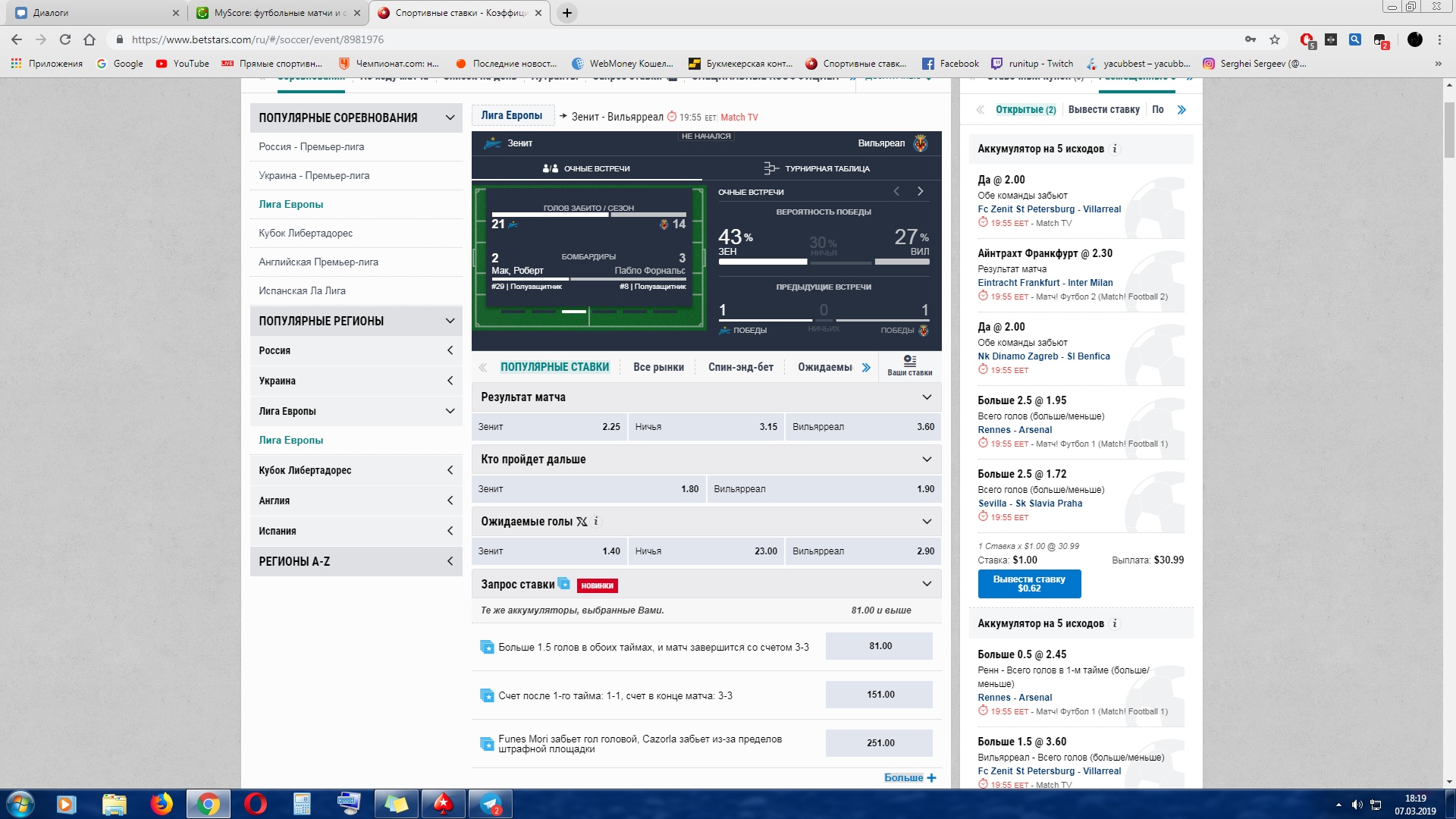Click volume icon in system tray
Screen dimensions: 1456x819
click(x=1357, y=805)
